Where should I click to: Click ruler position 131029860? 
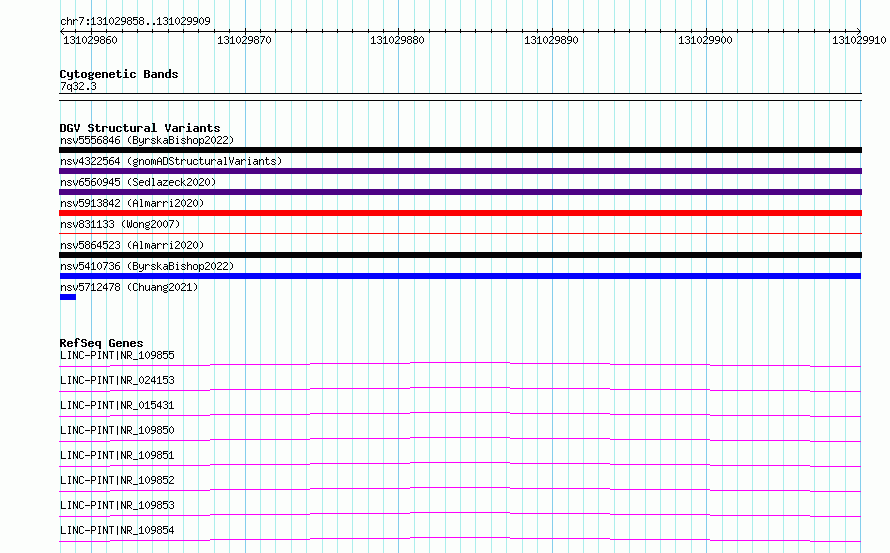click(90, 40)
